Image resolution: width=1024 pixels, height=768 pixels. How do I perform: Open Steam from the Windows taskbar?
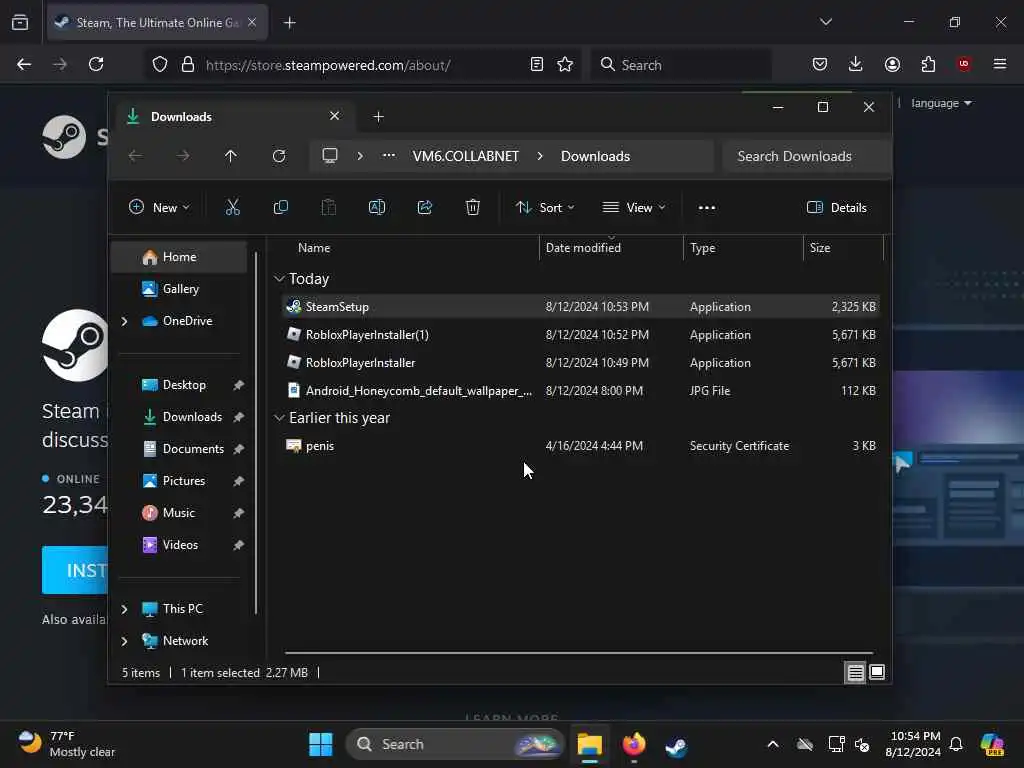[x=676, y=745]
